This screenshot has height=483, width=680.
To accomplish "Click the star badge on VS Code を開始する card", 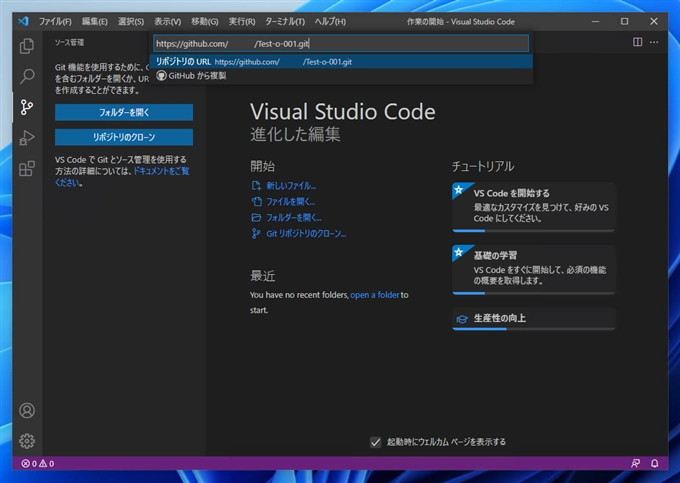I will click(x=458, y=189).
